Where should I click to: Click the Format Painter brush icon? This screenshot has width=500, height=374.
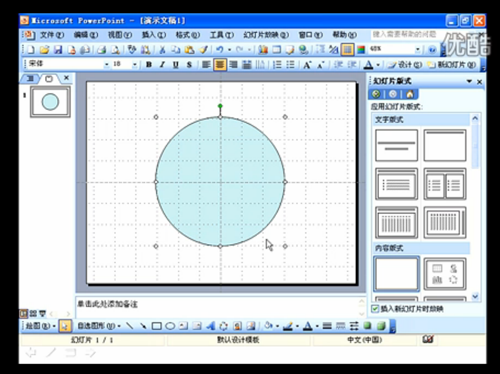click(x=203, y=50)
